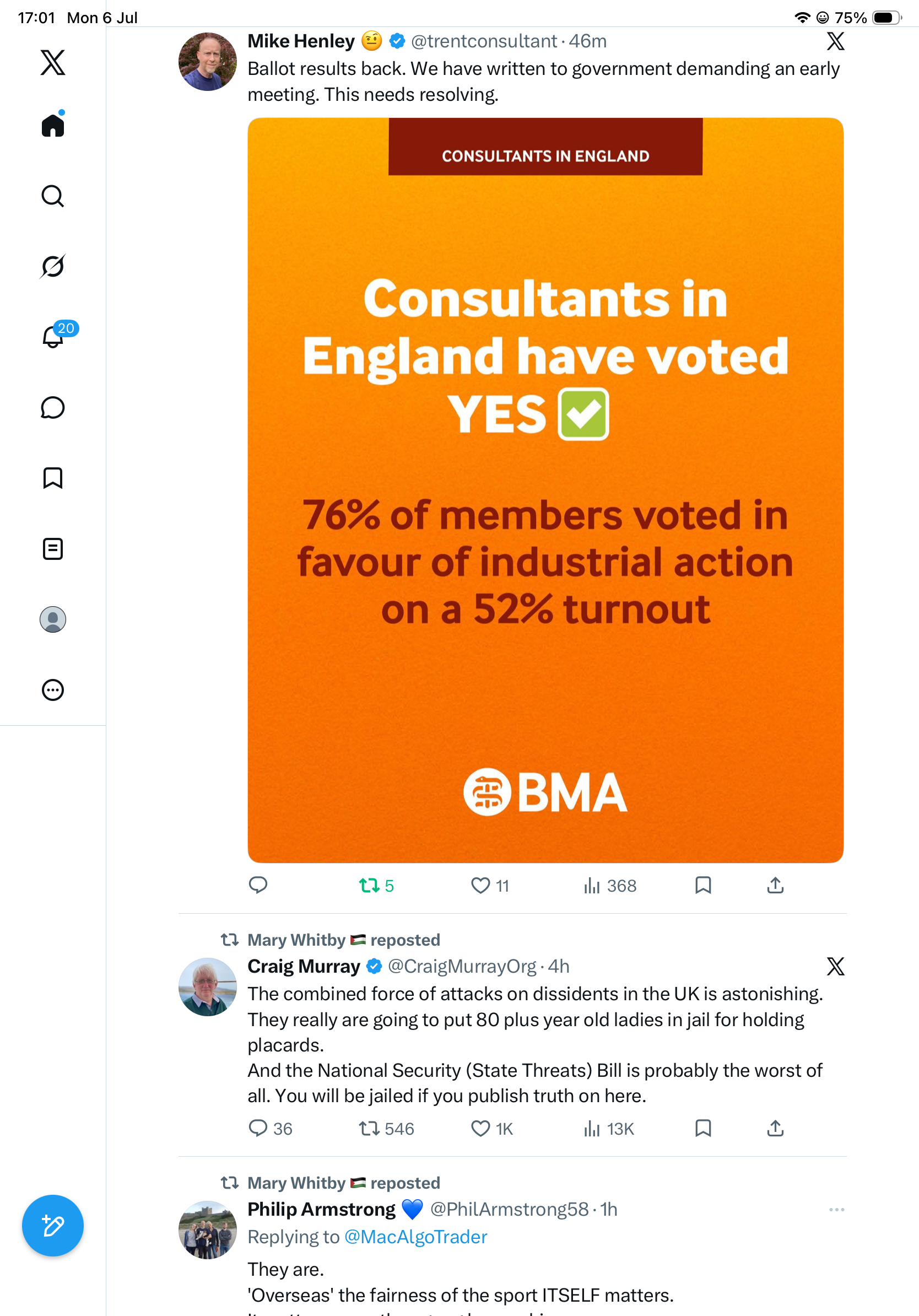Screen dimensions: 919x1316
Task: Open the Lists icon in sidebar
Action: [53, 548]
